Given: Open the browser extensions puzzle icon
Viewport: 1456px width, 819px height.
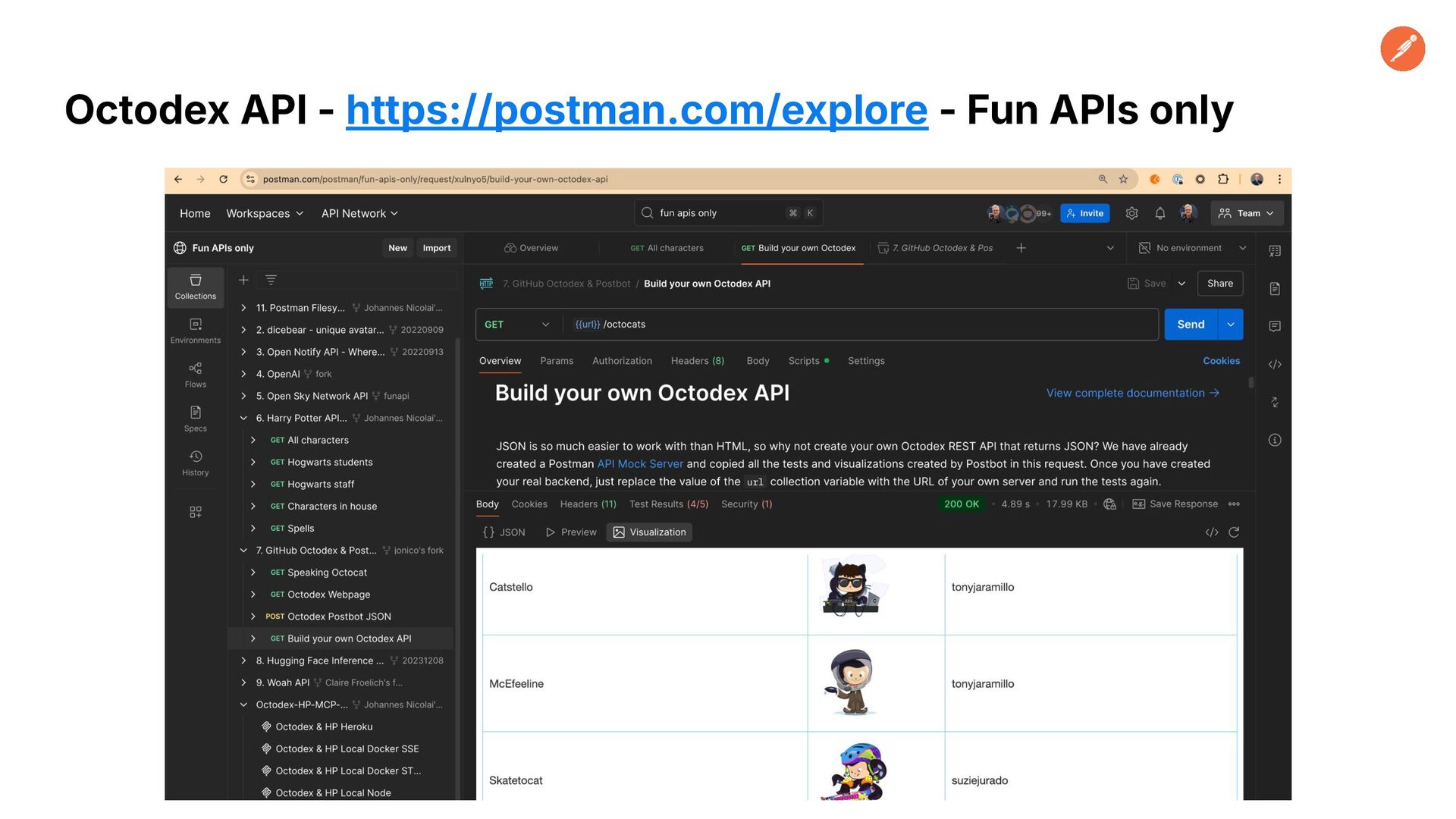Looking at the screenshot, I should point(1223,180).
